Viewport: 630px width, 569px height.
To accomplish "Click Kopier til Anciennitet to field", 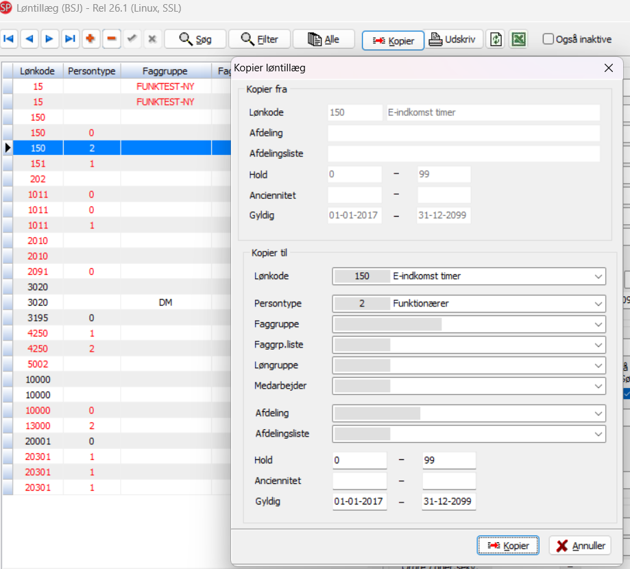I will tap(449, 481).
